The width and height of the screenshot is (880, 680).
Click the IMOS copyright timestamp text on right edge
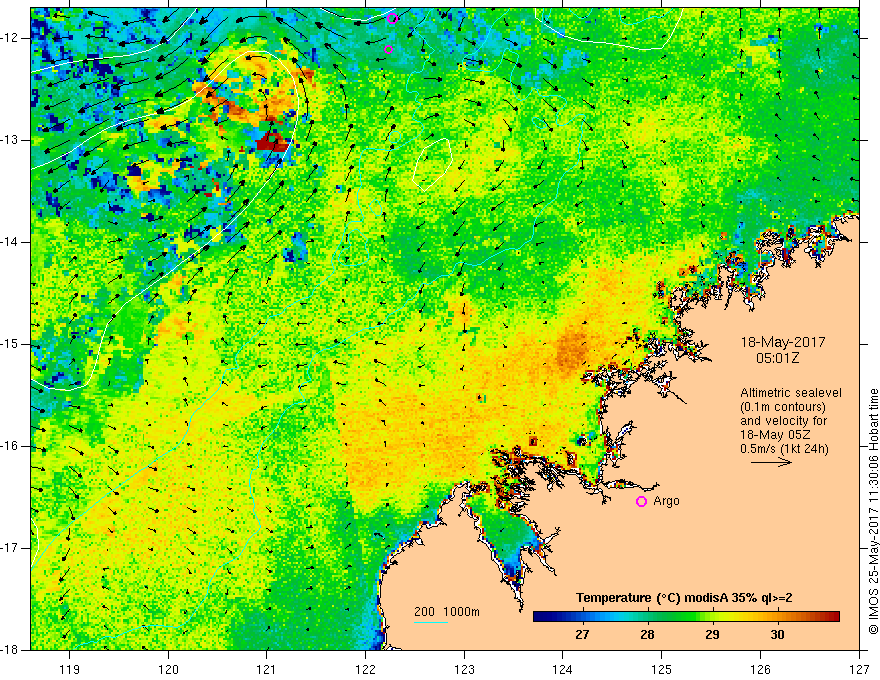(873, 511)
